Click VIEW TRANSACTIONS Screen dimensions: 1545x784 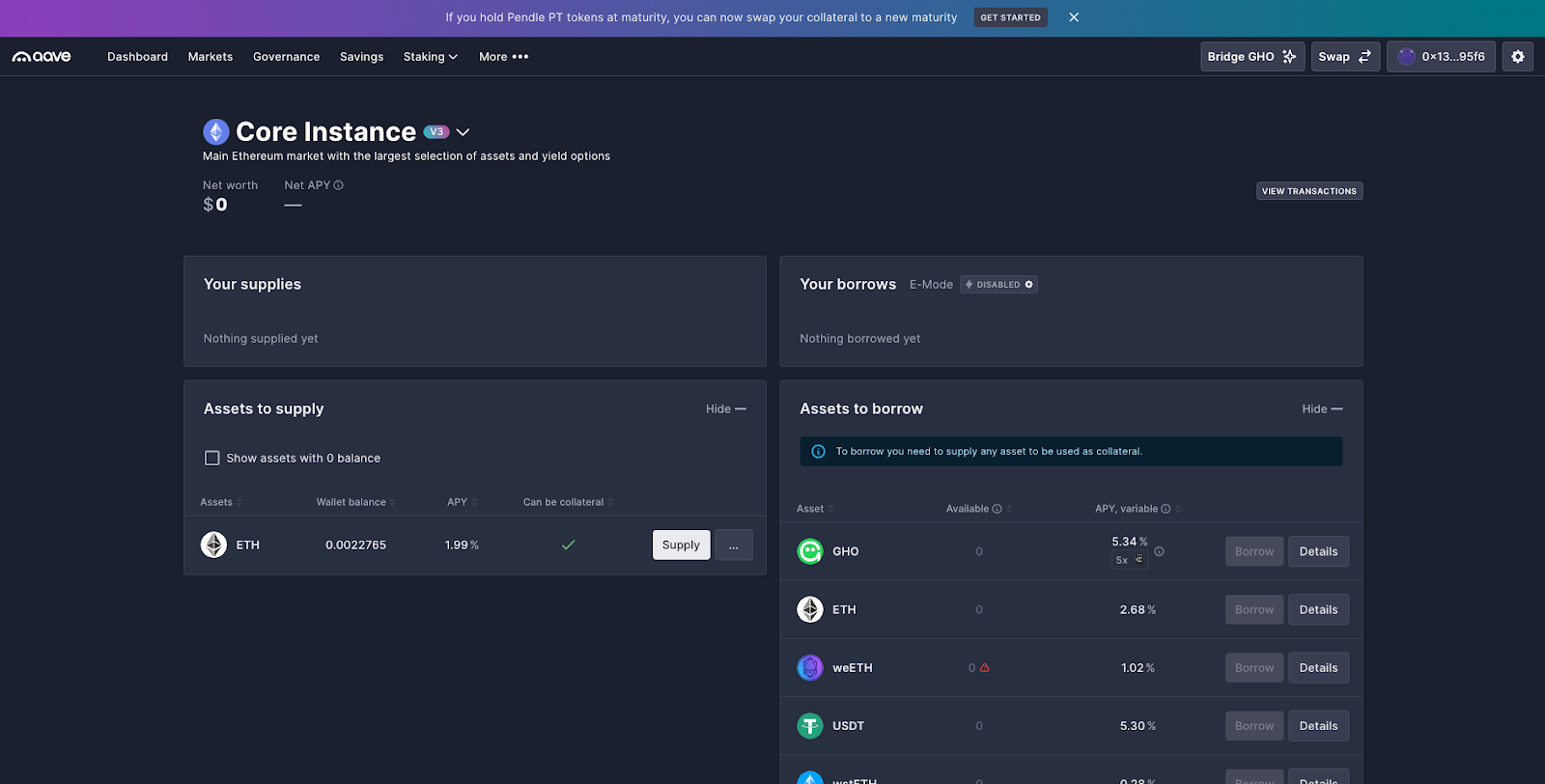coord(1309,191)
